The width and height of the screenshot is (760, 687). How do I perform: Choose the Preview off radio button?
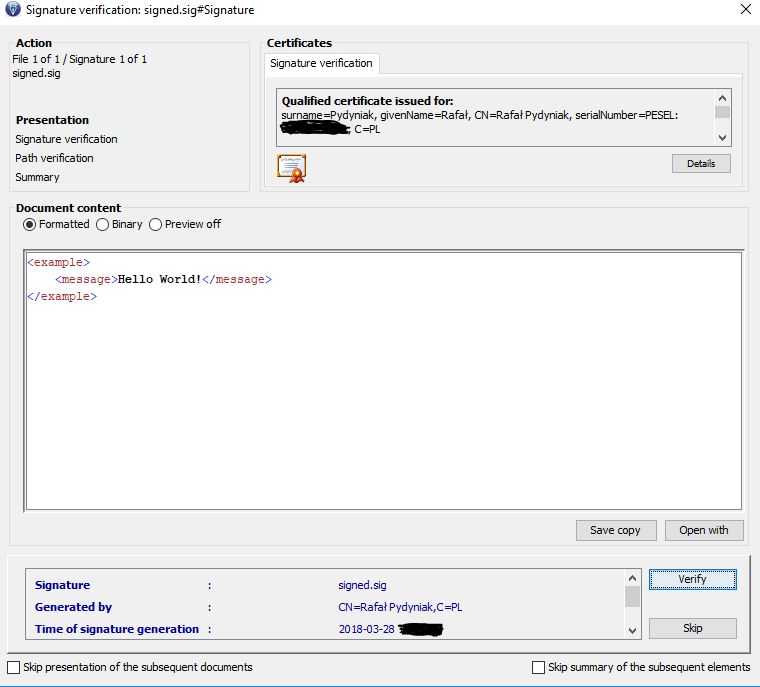click(155, 225)
